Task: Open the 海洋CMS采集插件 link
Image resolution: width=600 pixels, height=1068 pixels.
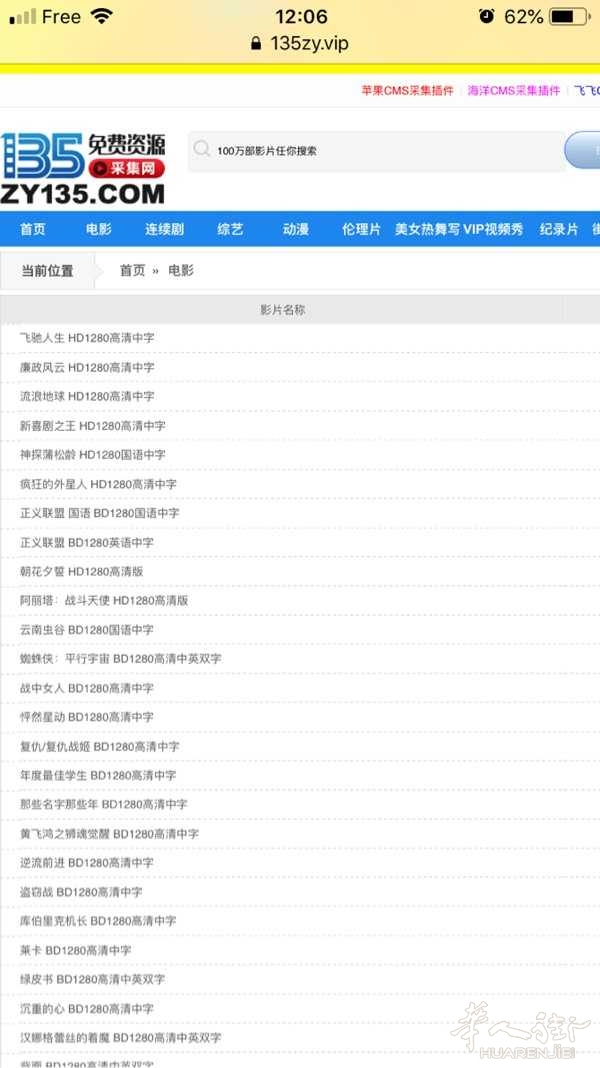Action: click(x=514, y=91)
